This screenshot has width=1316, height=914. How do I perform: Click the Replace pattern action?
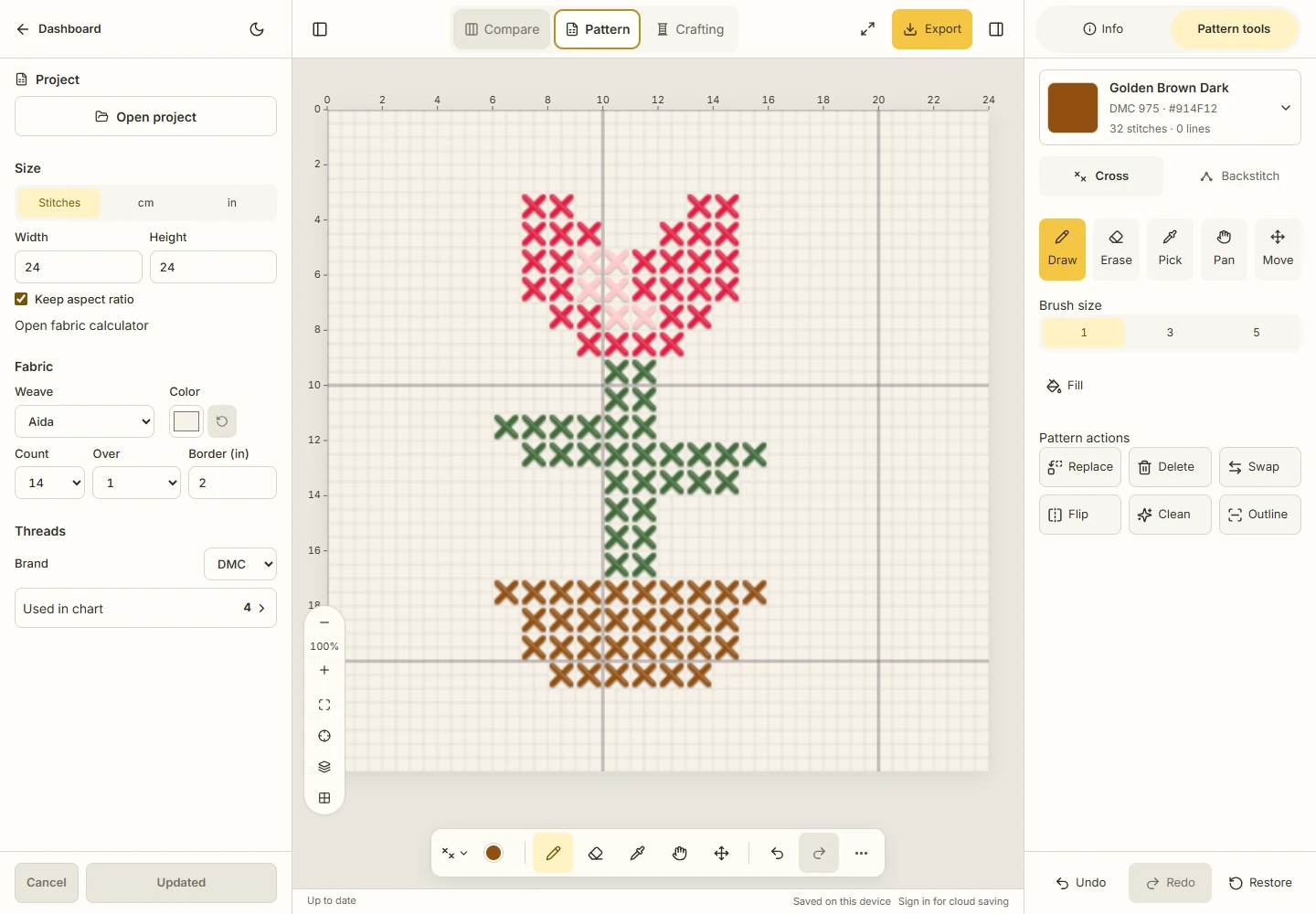click(x=1080, y=467)
